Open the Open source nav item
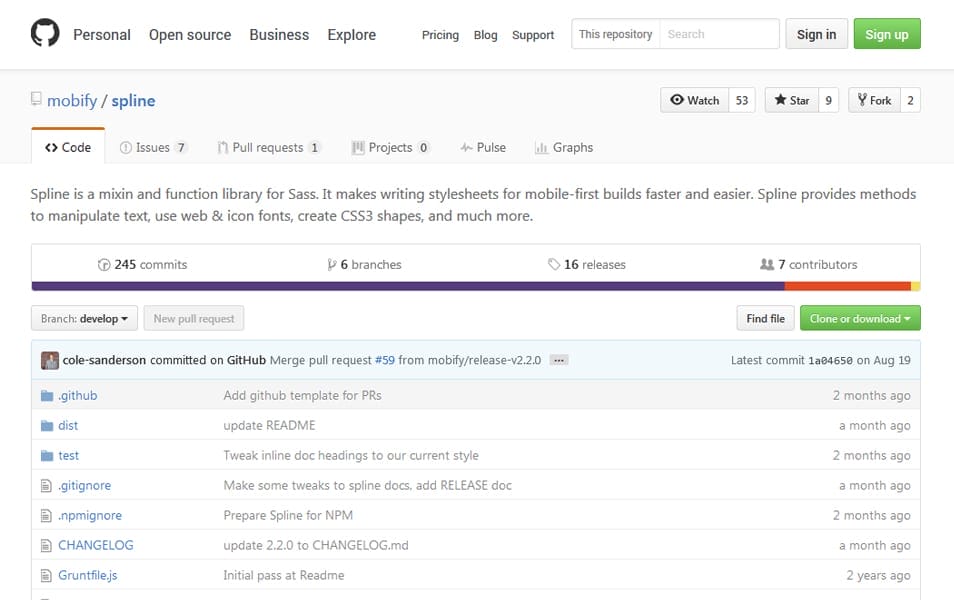The image size is (954, 600). (x=190, y=35)
